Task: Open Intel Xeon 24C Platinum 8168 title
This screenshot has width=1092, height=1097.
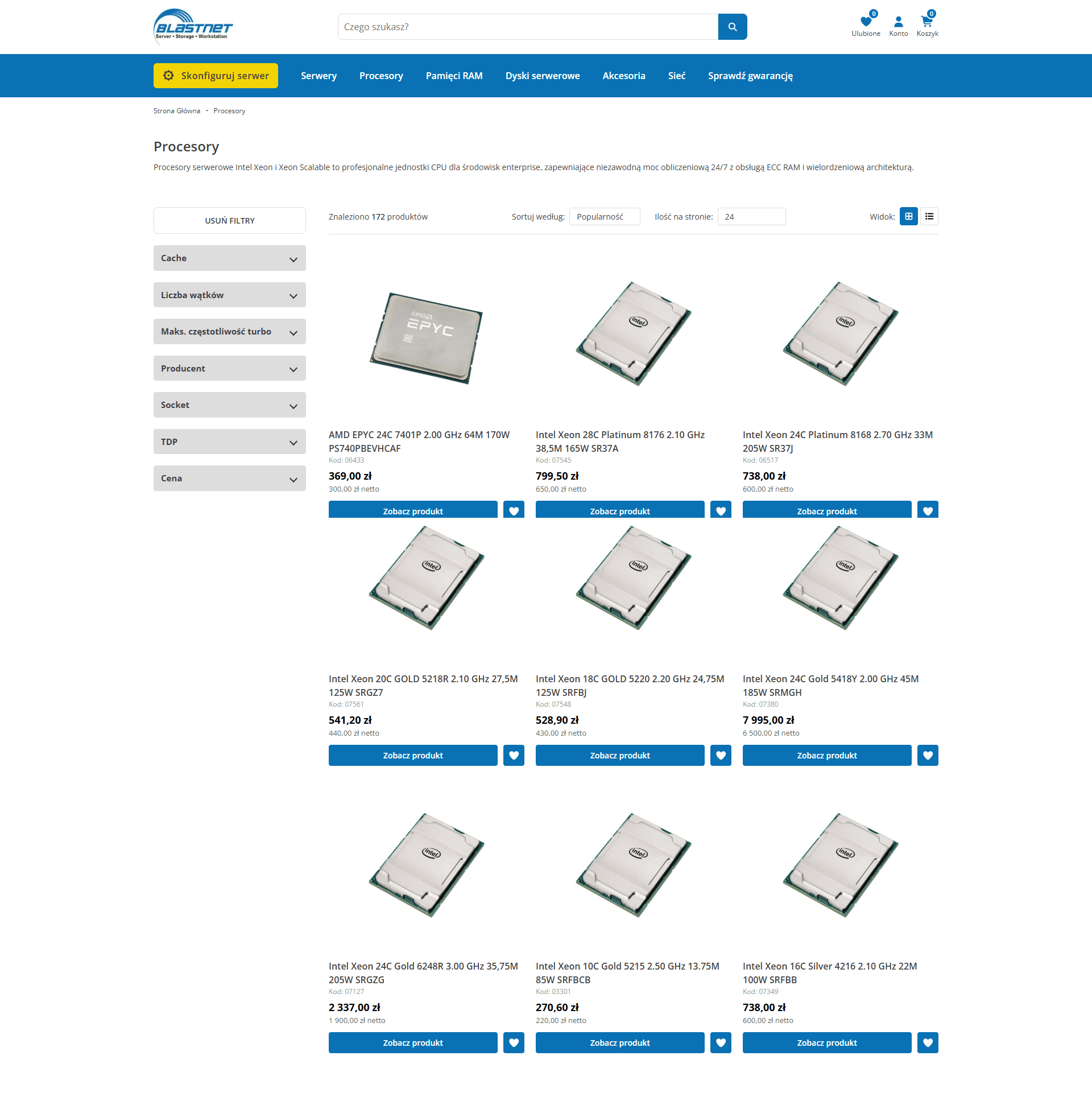Action: point(838,442)
